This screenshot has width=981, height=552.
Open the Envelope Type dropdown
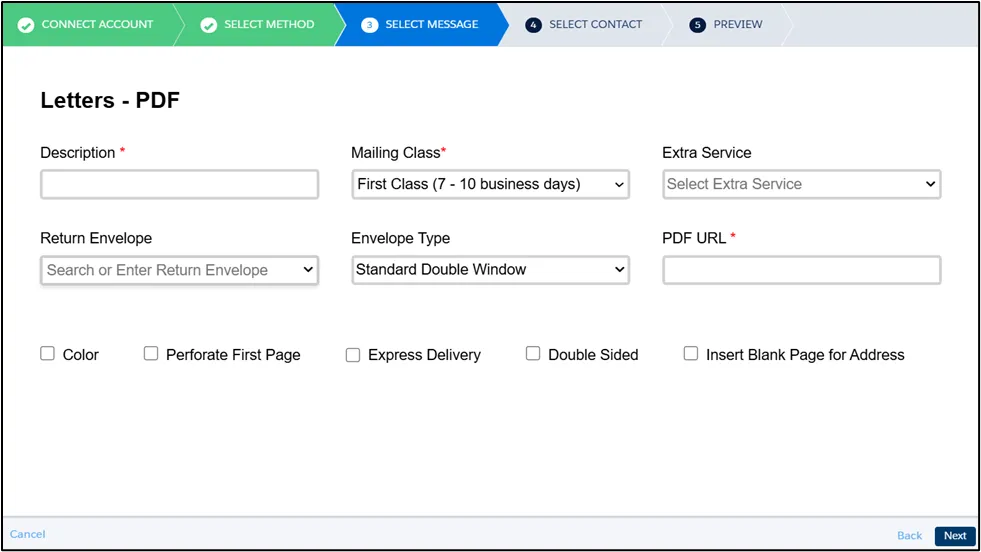490,270
